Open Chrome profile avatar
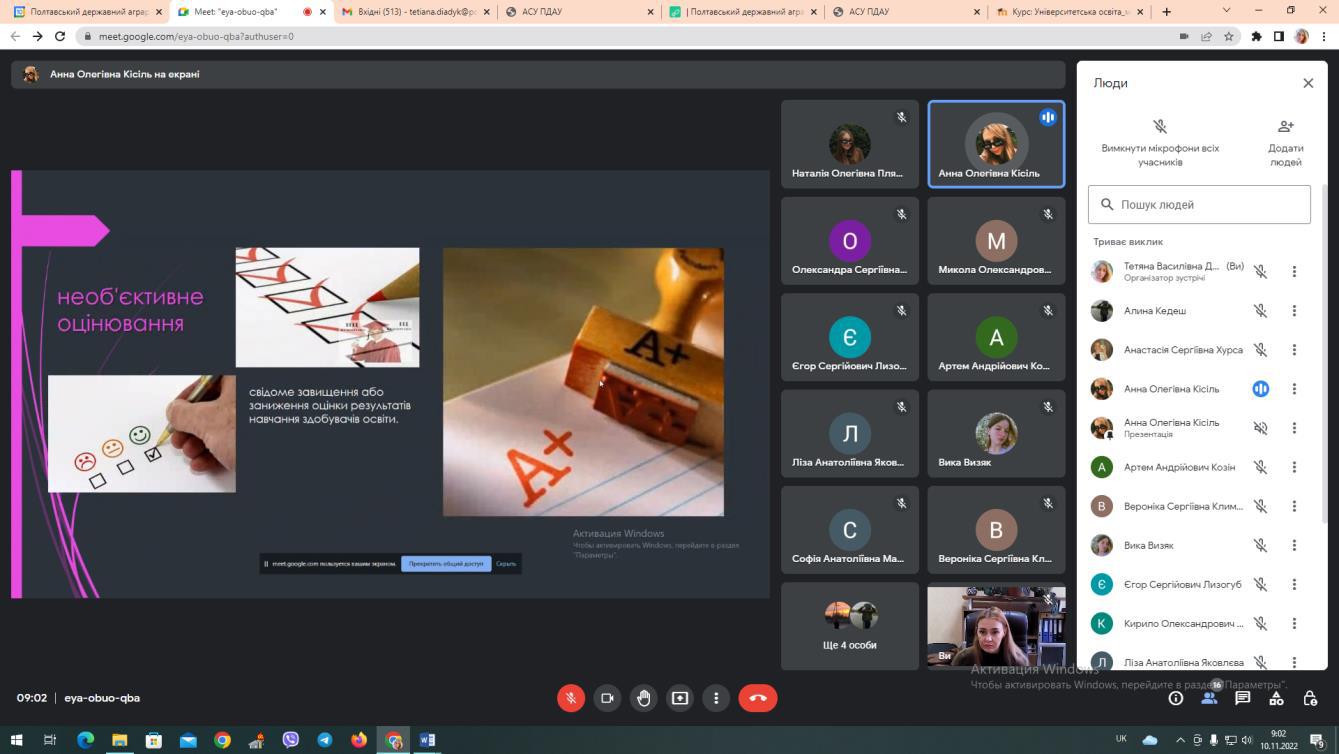1339x754 pixels. (1301, 36)
